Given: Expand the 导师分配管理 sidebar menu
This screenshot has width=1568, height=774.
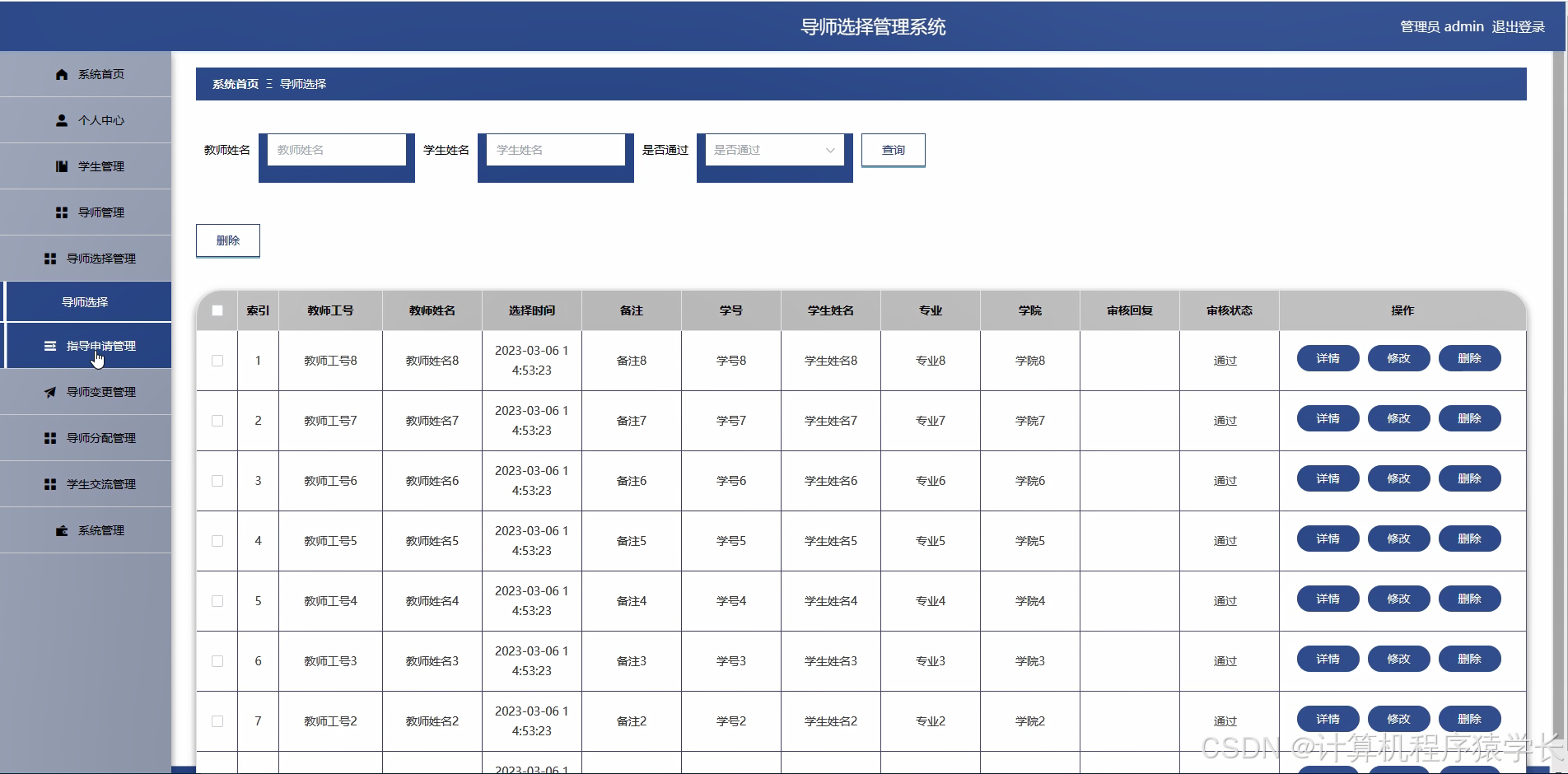Looking at the screenshot, I should pos(86,438).
